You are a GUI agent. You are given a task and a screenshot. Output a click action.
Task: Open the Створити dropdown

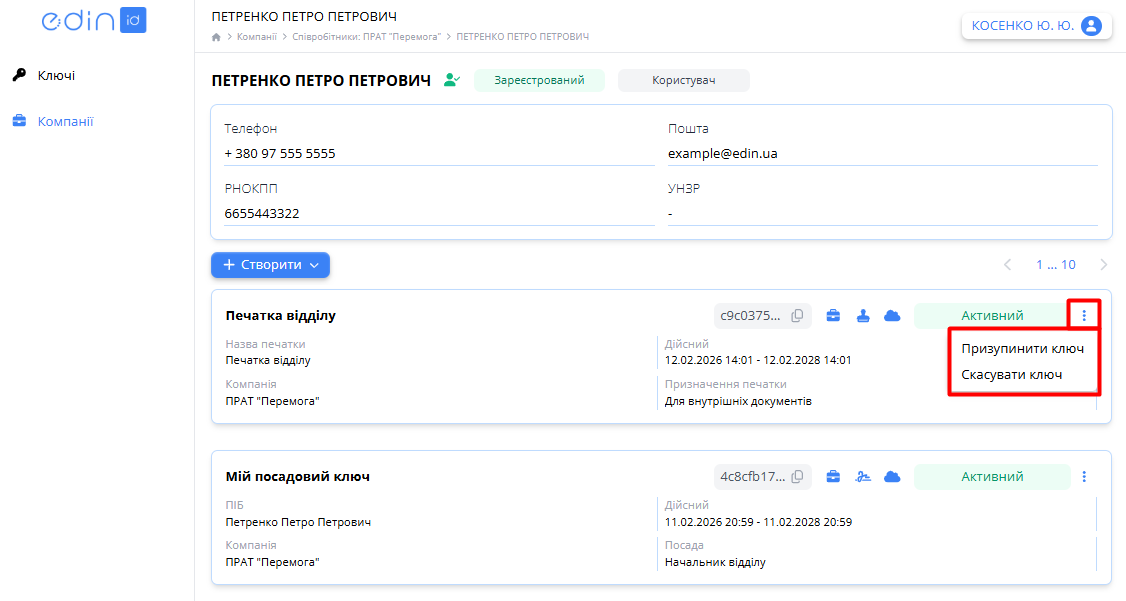click(270, 265)
